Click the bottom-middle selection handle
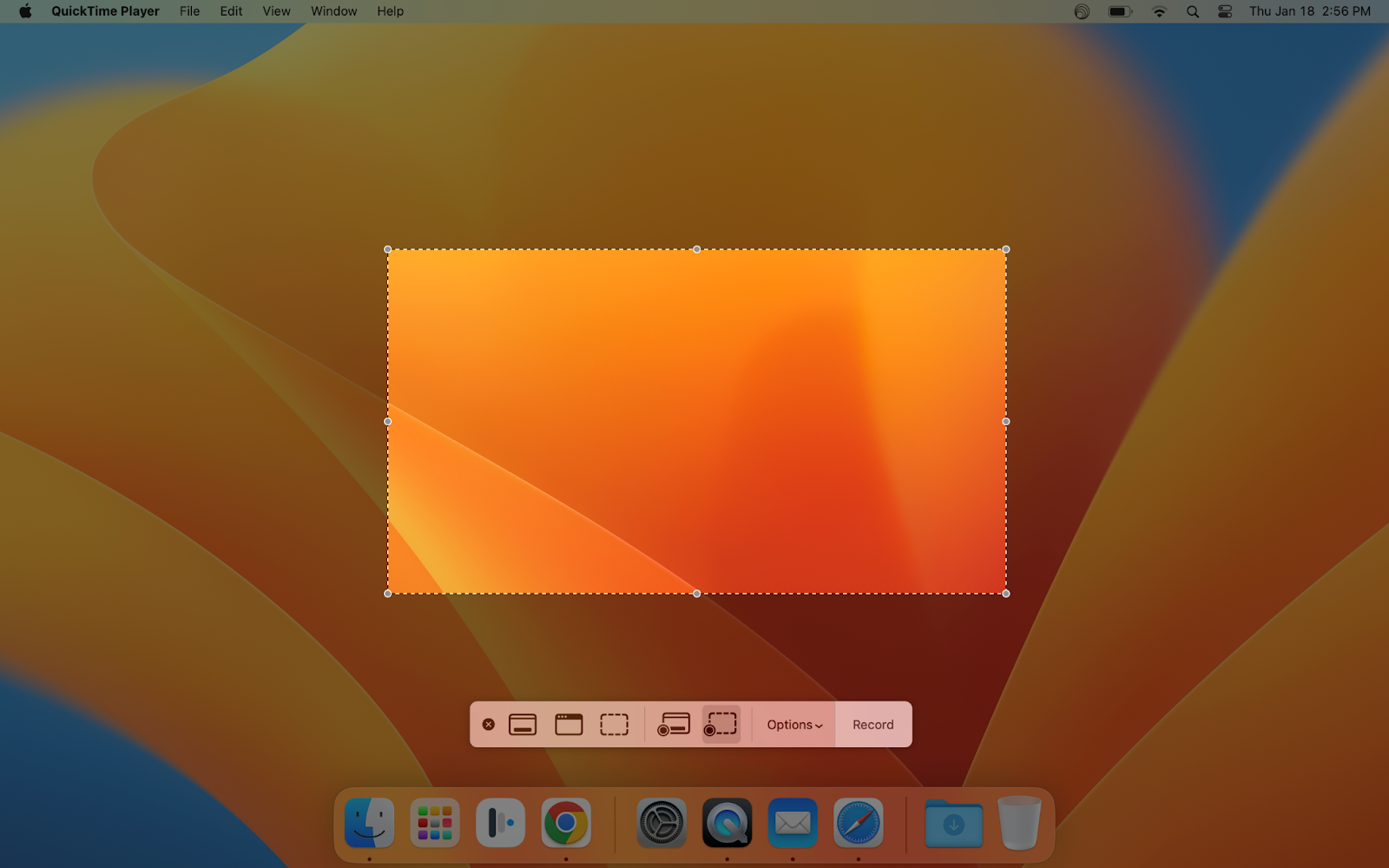Image resolution: width=1389 pixels, height=868 pixels. (x=697, y=594)
